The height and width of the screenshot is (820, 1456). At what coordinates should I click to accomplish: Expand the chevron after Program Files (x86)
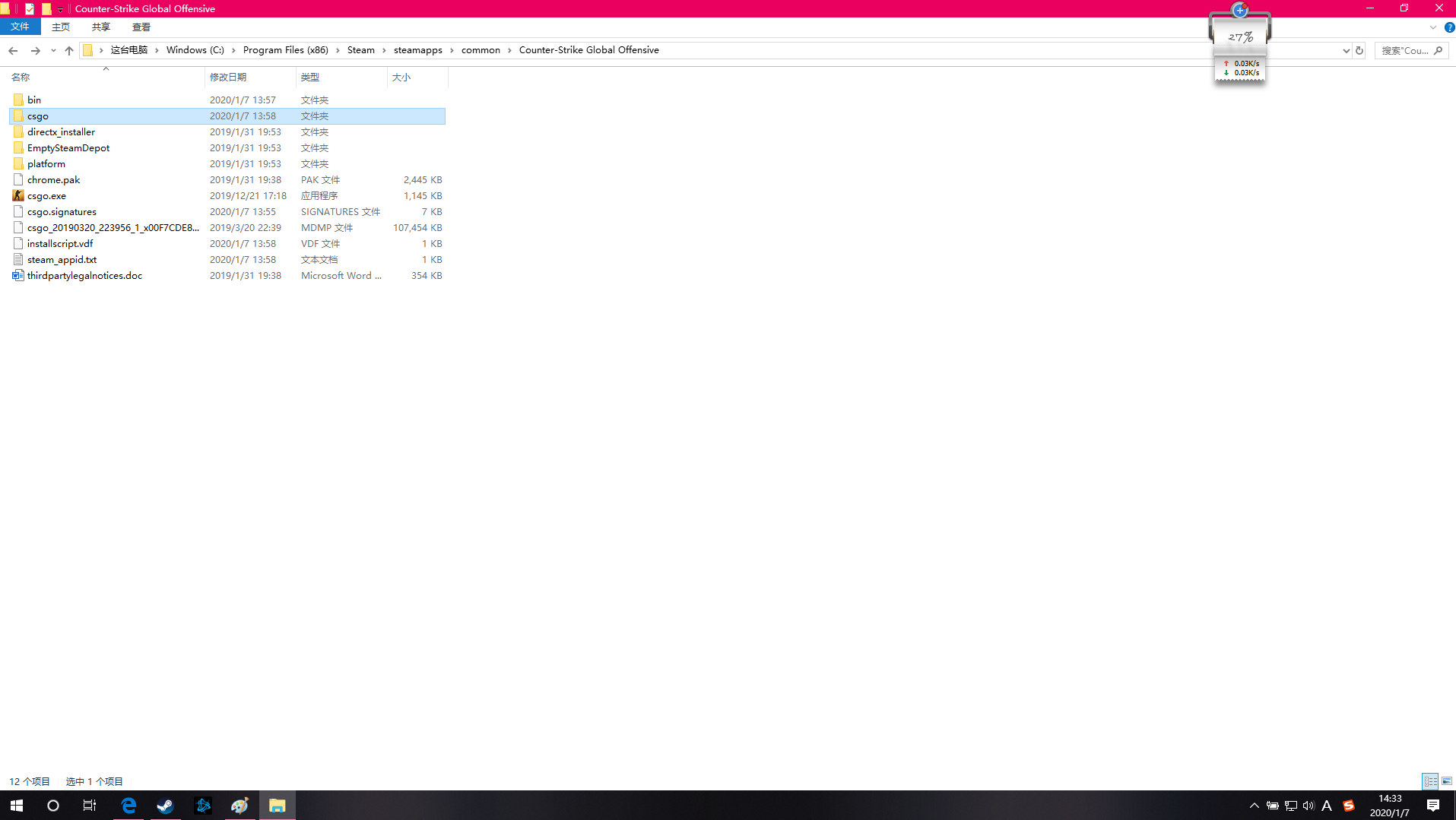click(338, 50)
